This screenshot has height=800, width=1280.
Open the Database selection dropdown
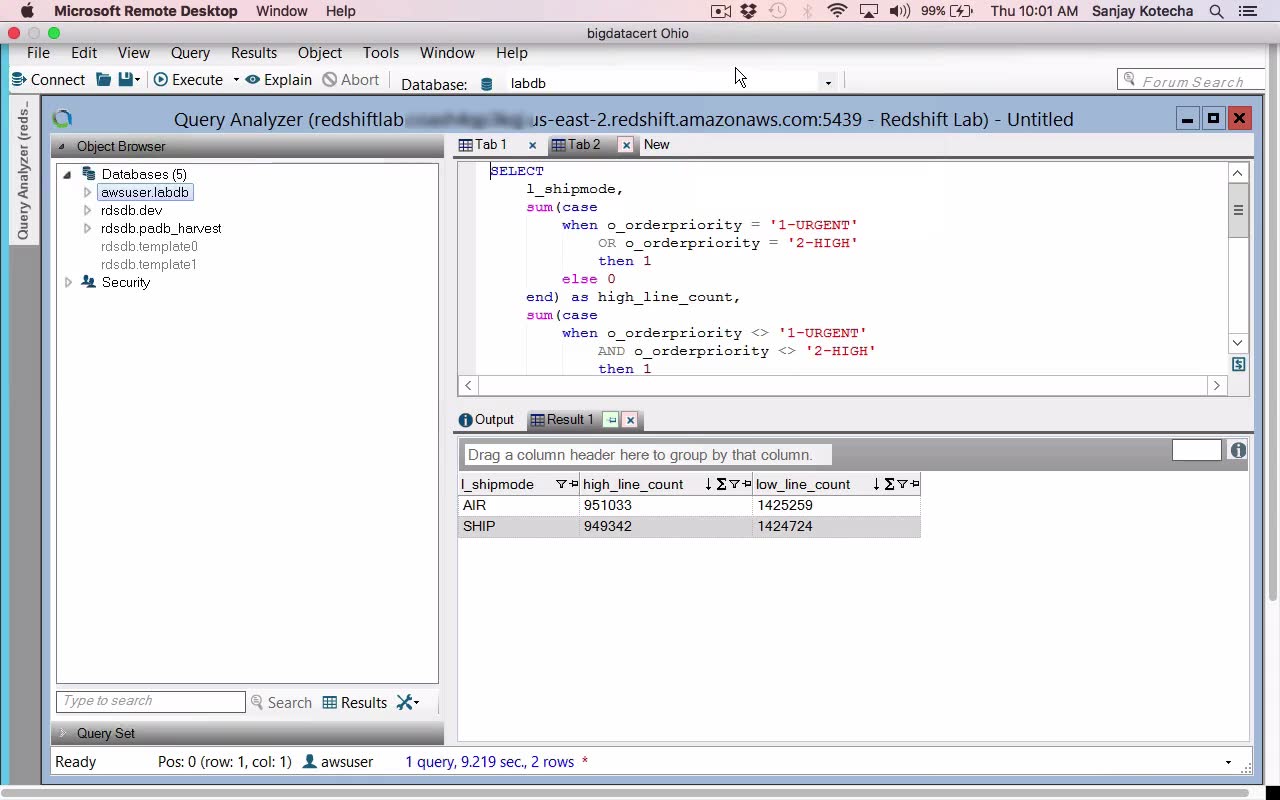point(828,83)
